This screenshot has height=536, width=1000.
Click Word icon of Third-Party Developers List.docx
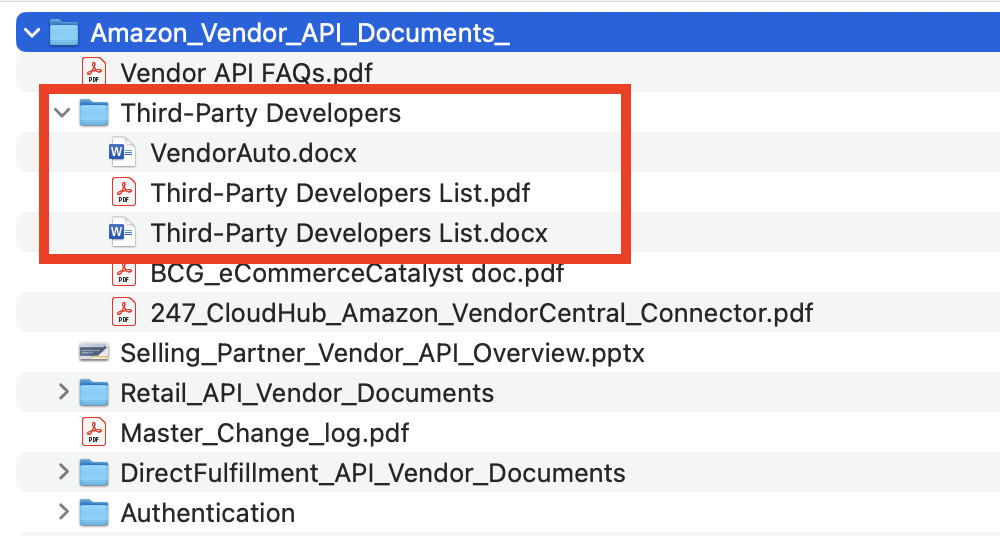122,232
